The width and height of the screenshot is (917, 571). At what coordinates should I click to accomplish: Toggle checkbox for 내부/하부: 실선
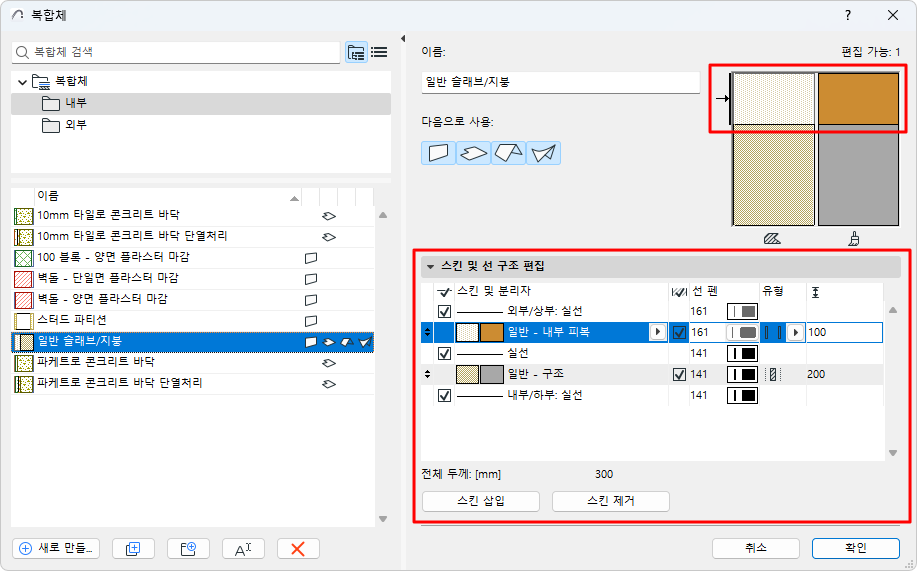pos(444,395)
